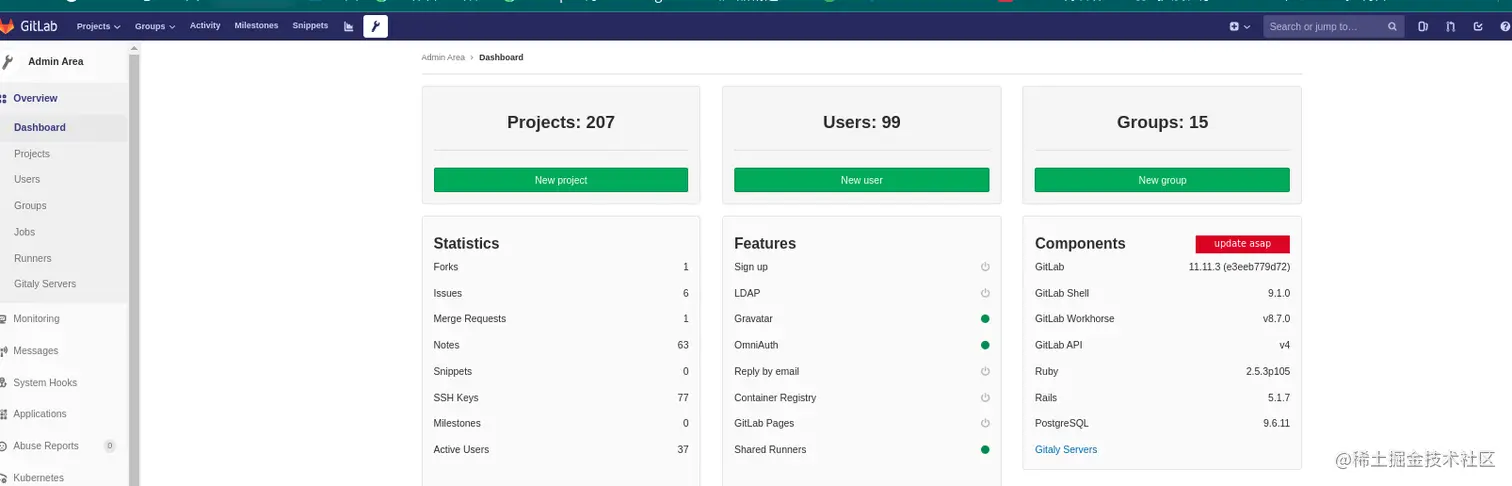
Task: Click the Gravatar green status dot
Action: click(x=985, y=319)
